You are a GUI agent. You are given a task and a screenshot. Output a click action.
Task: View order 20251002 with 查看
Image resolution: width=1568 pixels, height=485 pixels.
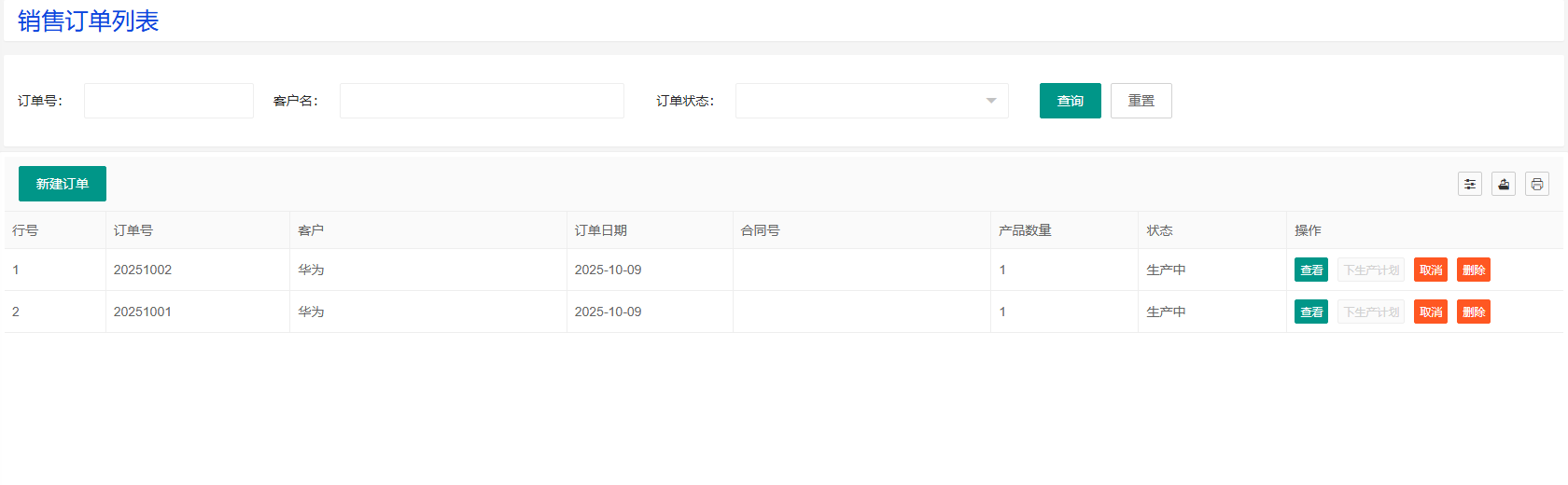[1311, 270]
